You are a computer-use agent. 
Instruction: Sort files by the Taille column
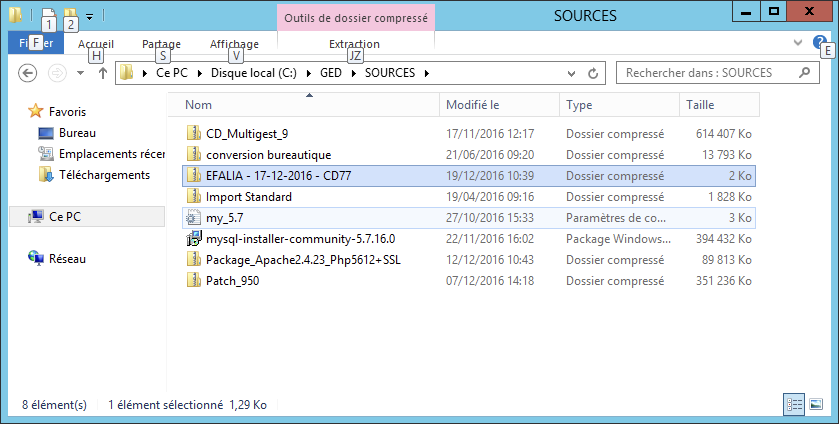(x=700, y=105)
